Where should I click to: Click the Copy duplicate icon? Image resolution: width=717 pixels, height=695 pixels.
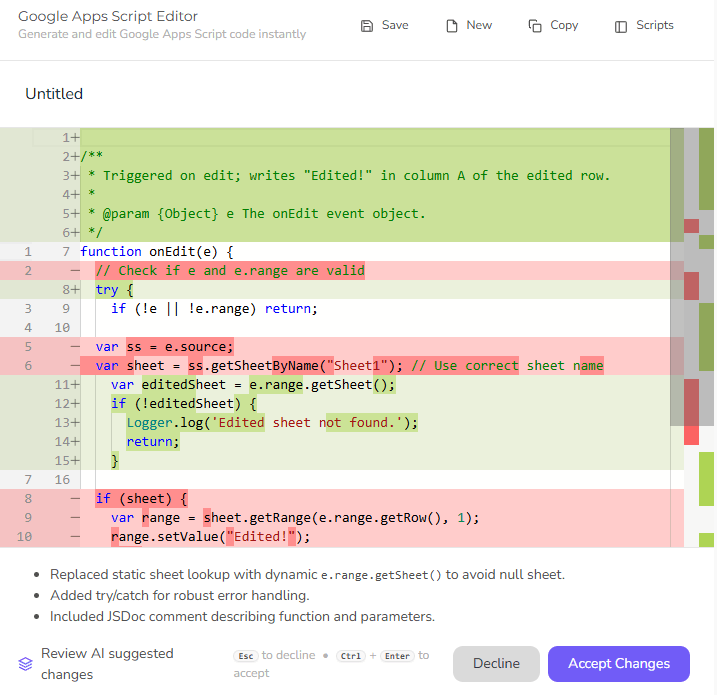(x=535, y=26)
